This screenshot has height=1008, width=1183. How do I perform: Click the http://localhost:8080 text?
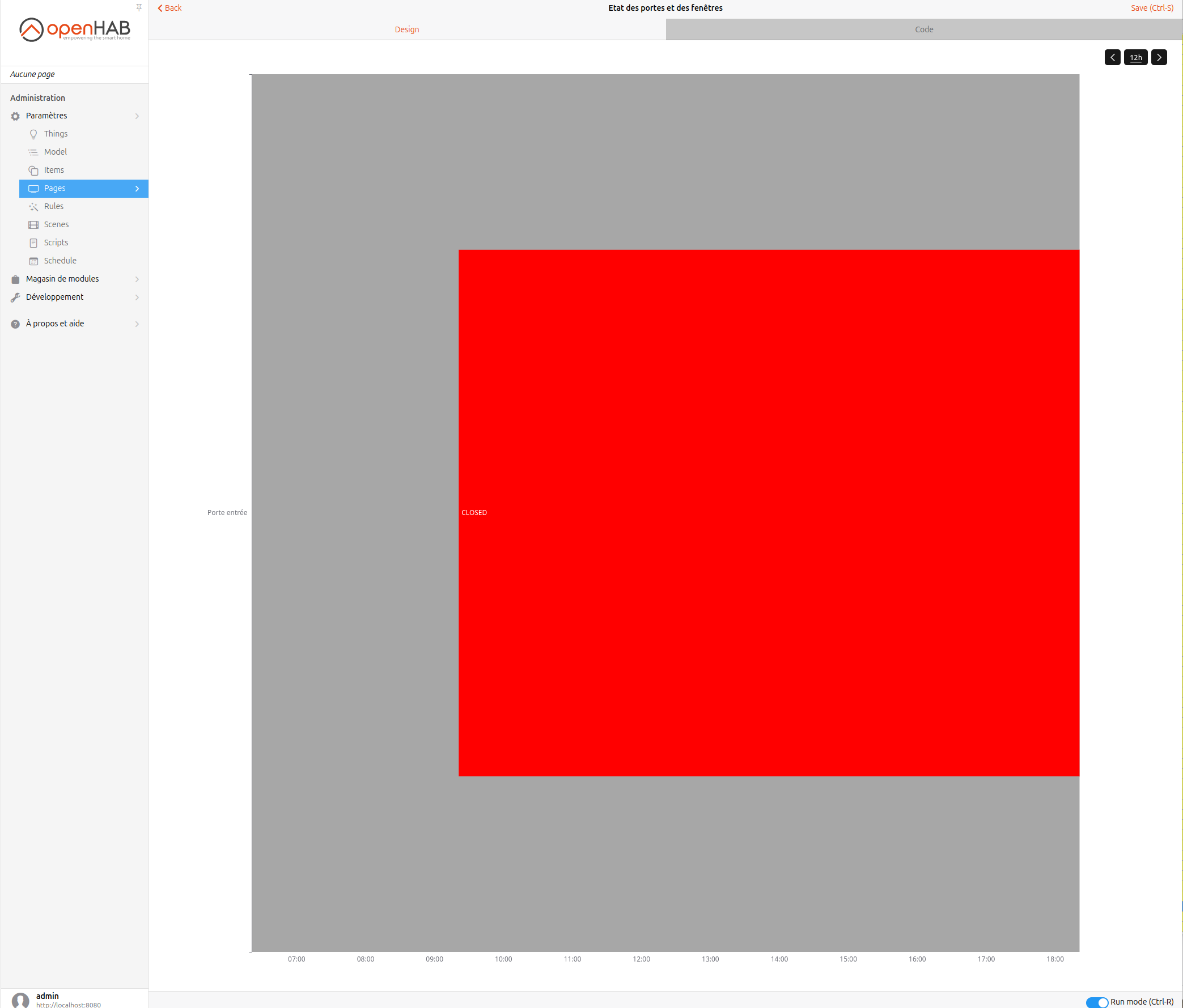pyautogui.click(x=69, y=1005)
